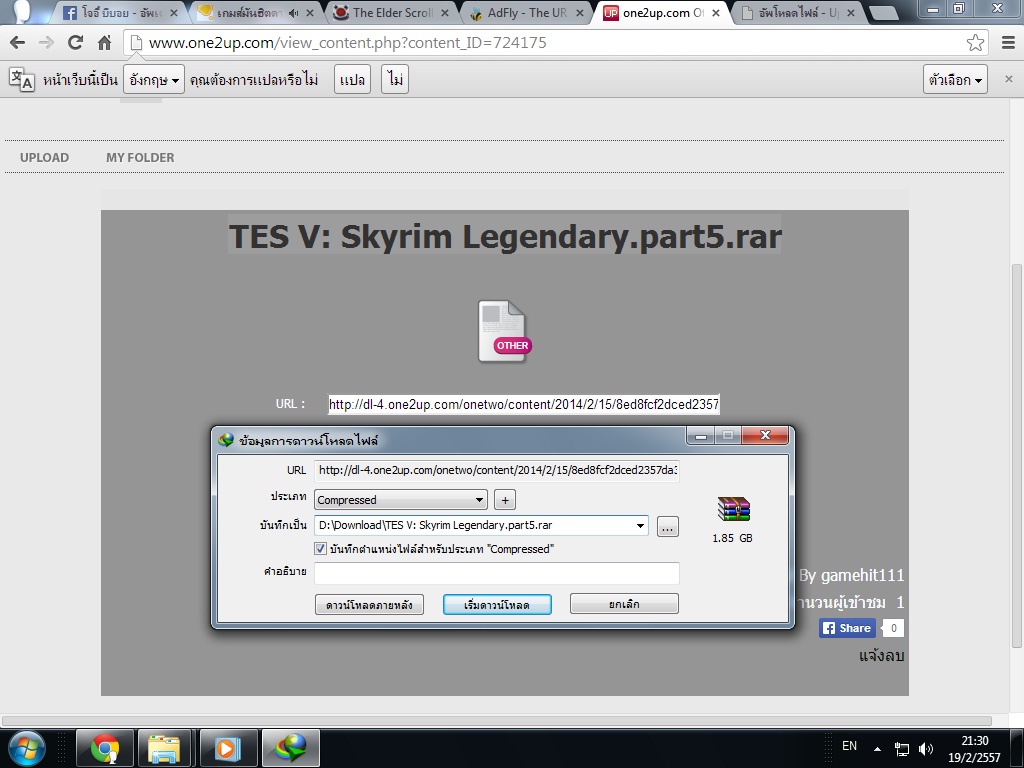The image size is (1024, 768).
Task: Open the media player taskbar icon
Action: coord(228,748)
